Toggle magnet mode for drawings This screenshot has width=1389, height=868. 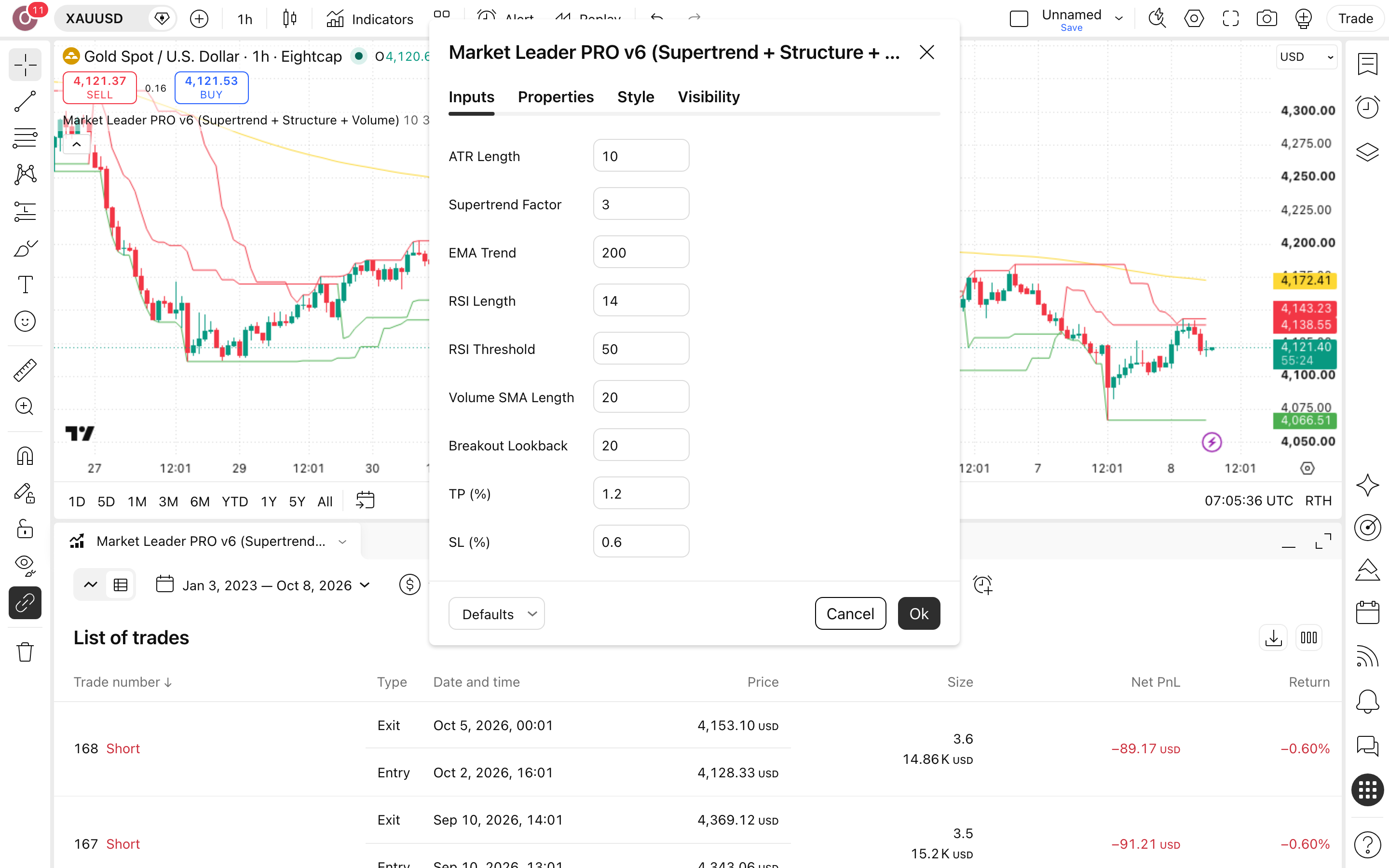[25, 456]
